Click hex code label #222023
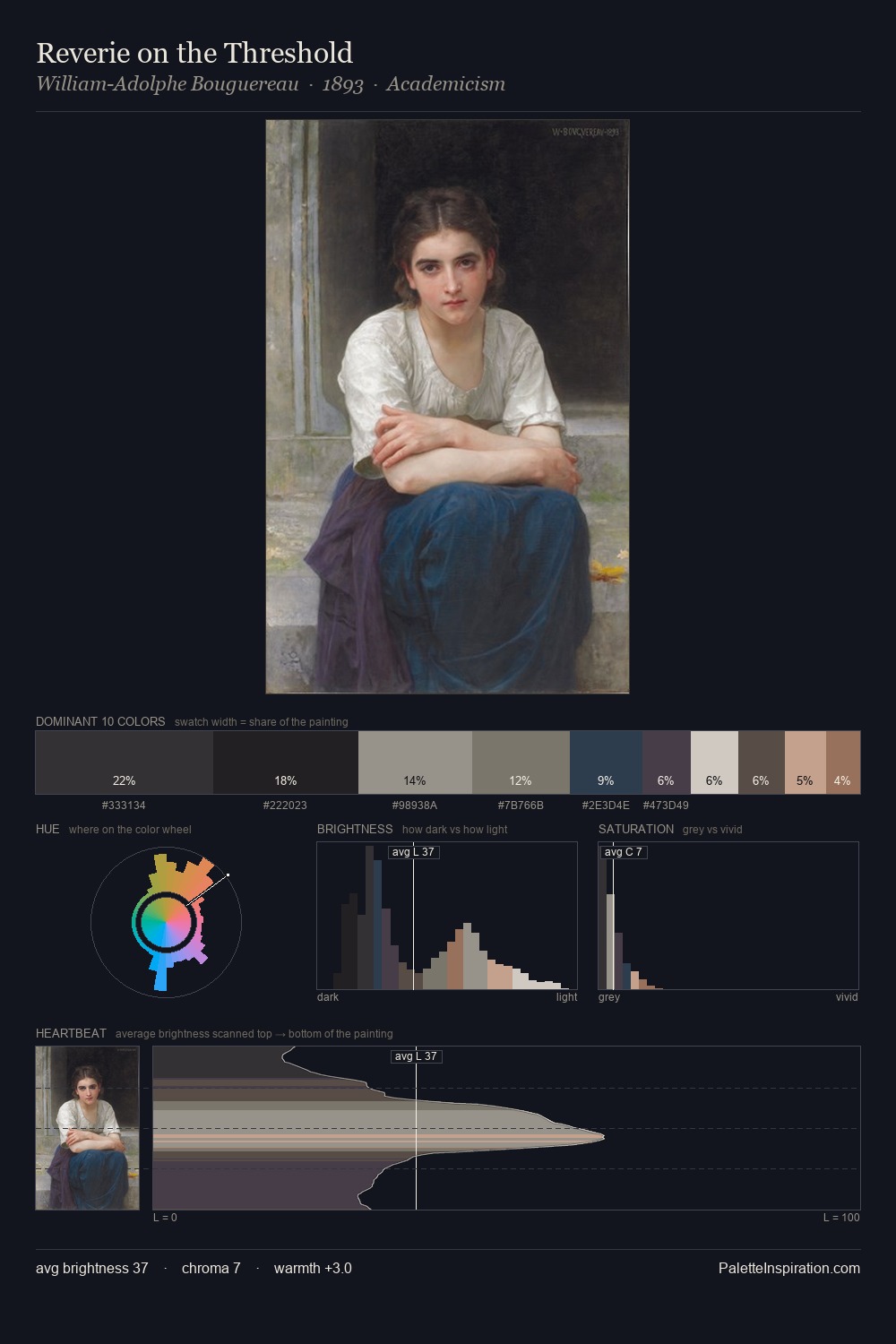 [x=285, y=806]
